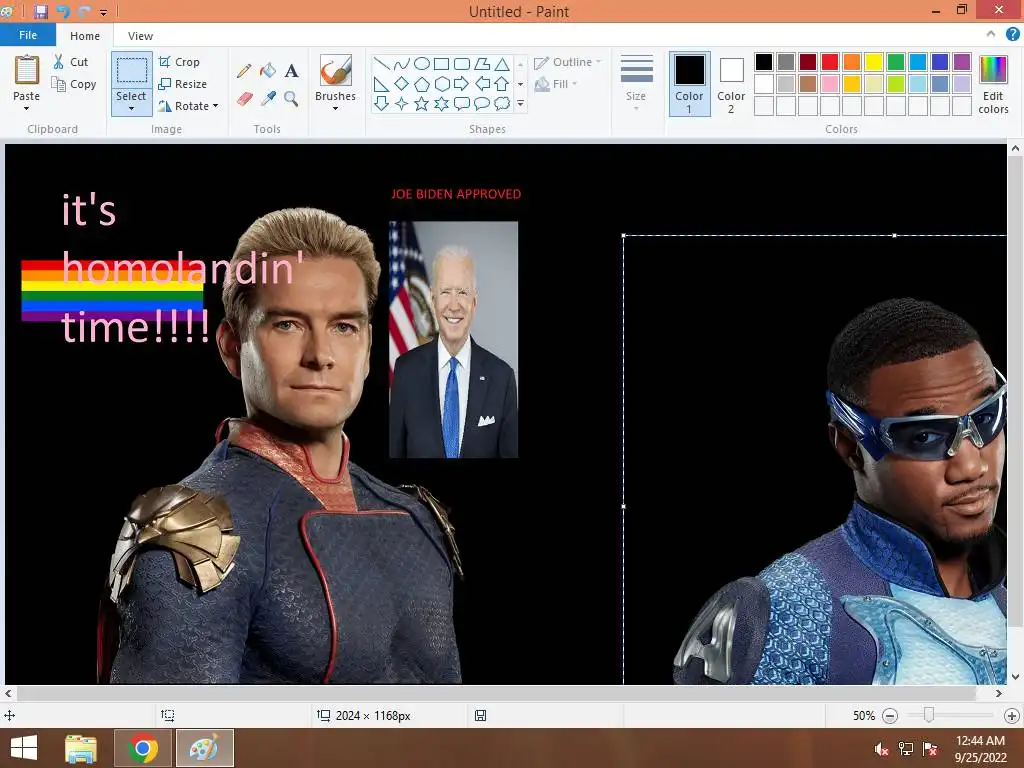Click the Brushes tool icon
1024x768 pixels.
point(336,70)
